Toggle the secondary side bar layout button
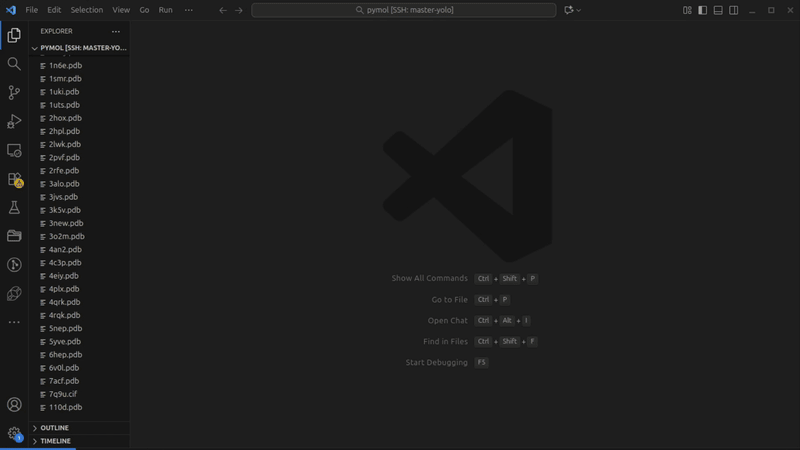 pyautogui.click(x=734, y=10)
